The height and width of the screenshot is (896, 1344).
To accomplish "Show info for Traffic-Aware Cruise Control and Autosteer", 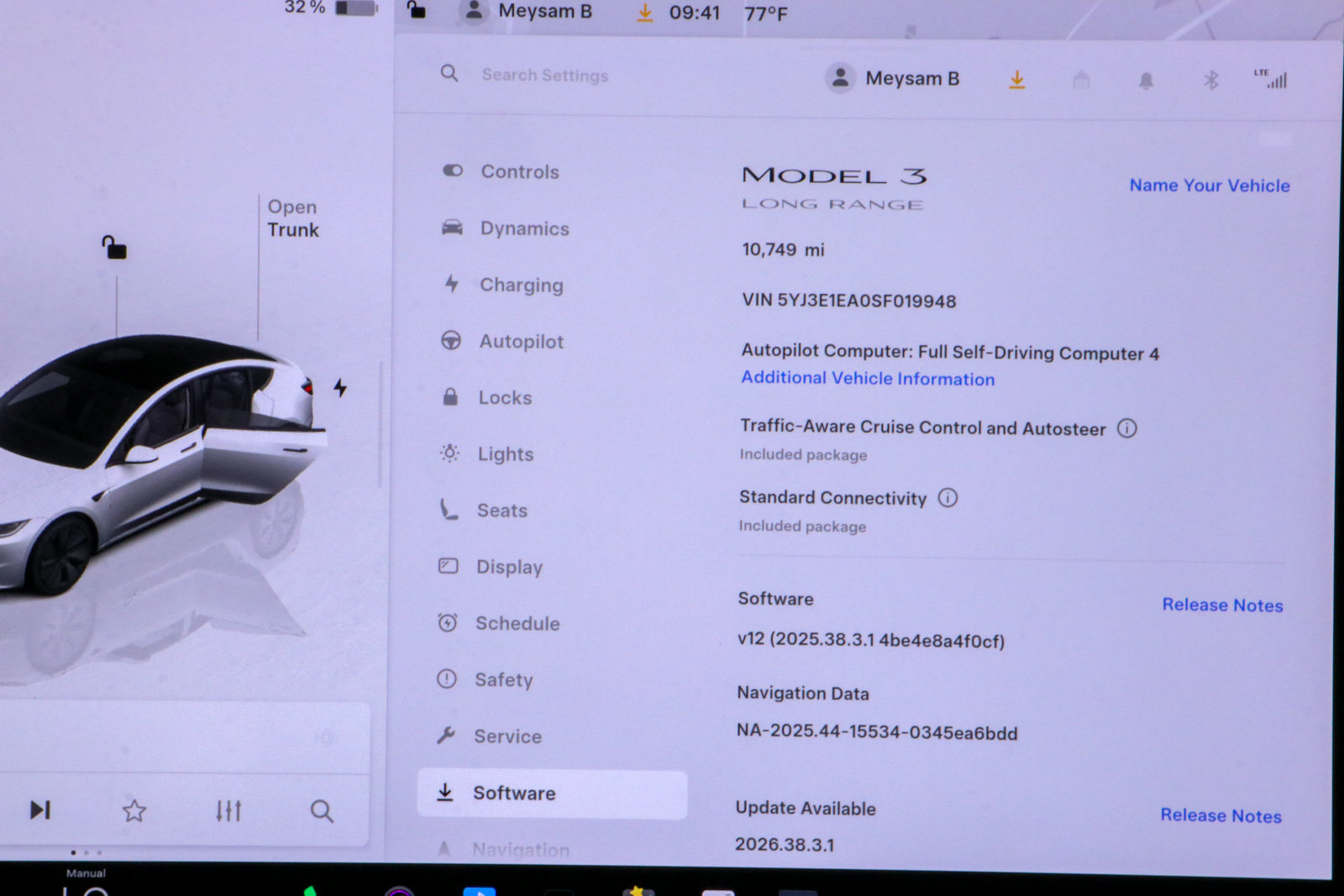I will click(1126, 428).
